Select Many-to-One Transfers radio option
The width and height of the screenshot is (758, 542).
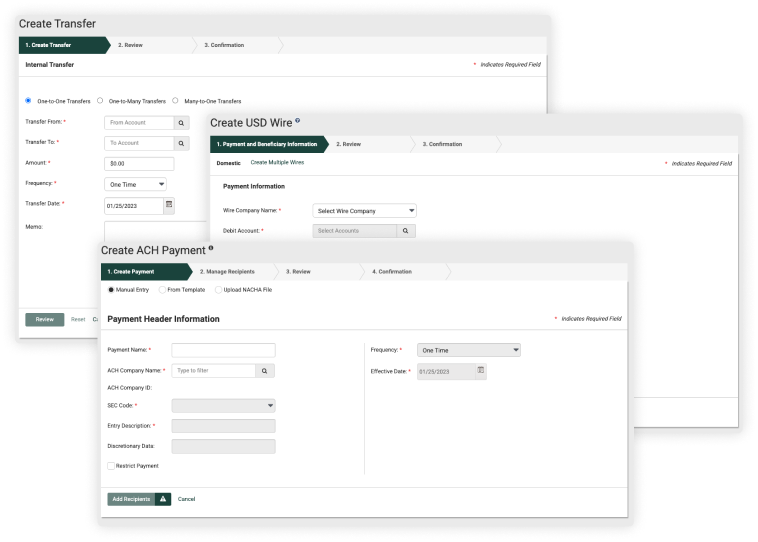tap(176, 101)
